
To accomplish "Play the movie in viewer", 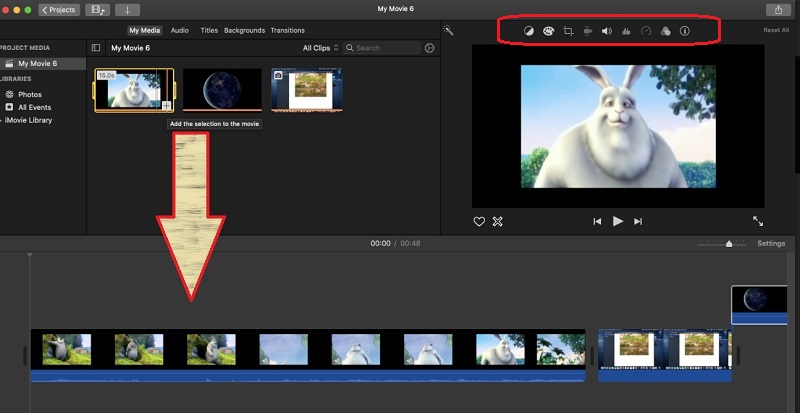I will pyautogui.click(x=618, y=221).
